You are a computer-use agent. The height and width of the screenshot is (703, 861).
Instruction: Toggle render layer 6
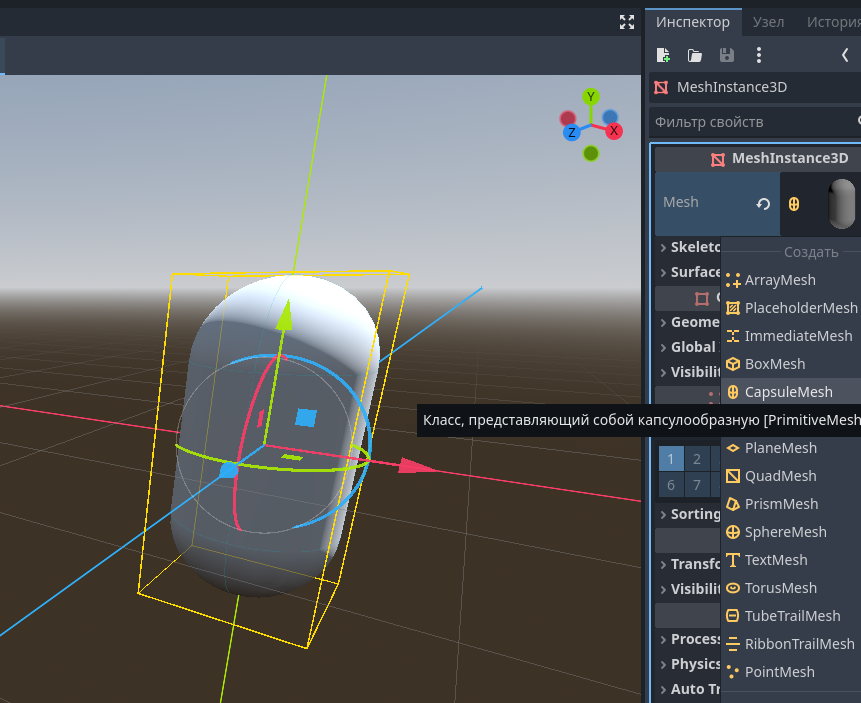[x=671, y=485]
